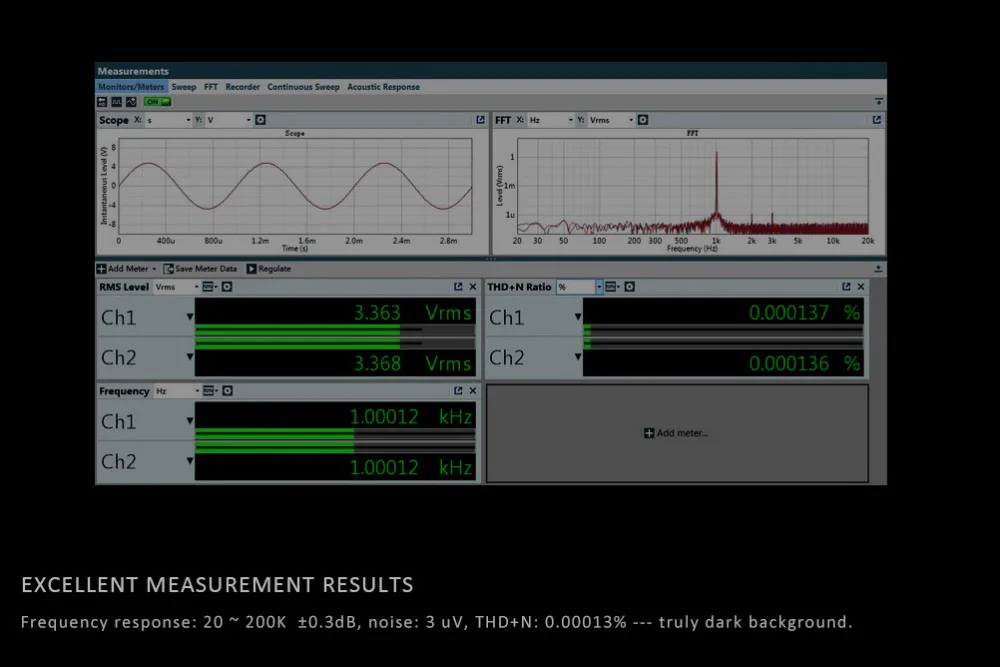
Task: Open THD+N Ratio meter settings gear
Action: pyautogui.click(x=629, y=287)
